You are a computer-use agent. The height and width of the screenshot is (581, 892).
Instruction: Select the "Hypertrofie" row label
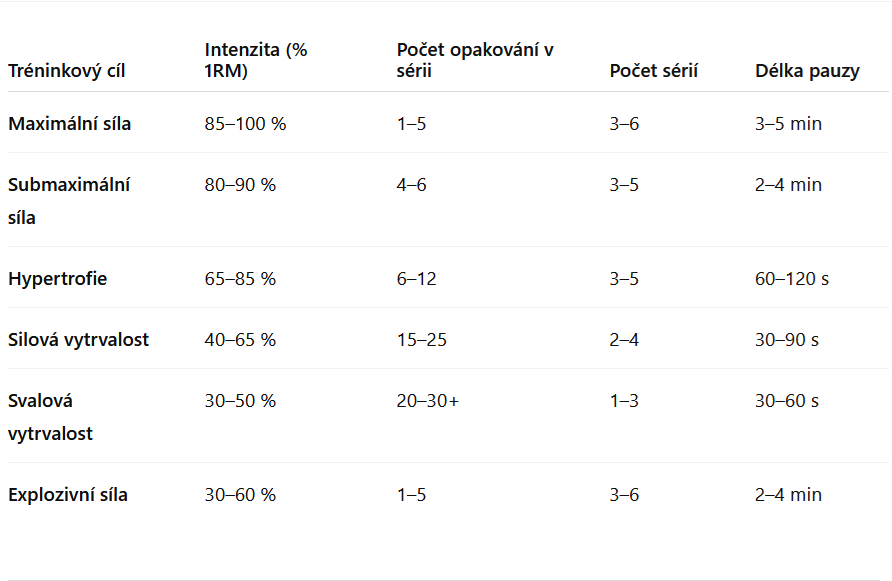coord(57,279)
